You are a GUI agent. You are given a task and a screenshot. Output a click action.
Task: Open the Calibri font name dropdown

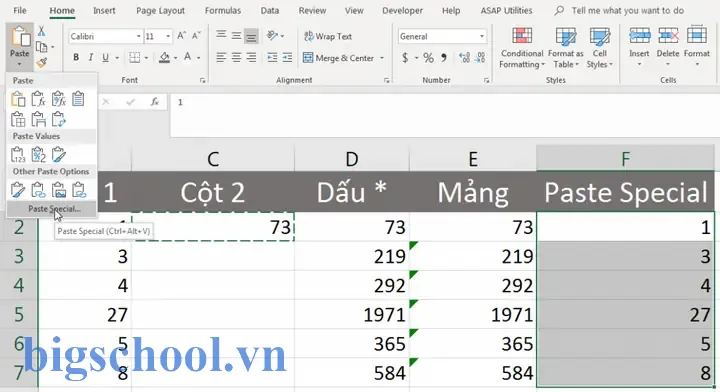(x=138, y=36)
